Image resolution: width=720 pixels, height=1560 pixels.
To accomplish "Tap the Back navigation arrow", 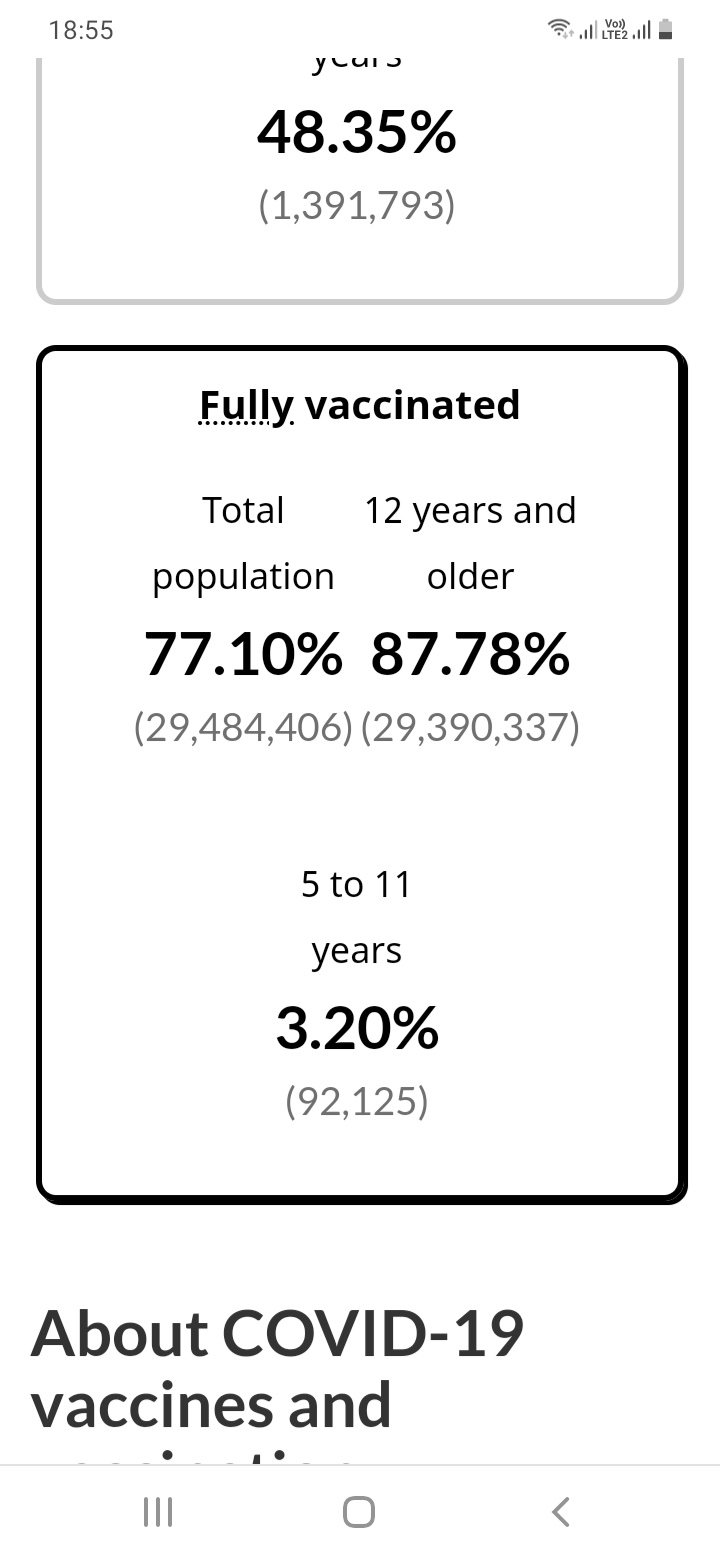I will tap(561, 1511).
